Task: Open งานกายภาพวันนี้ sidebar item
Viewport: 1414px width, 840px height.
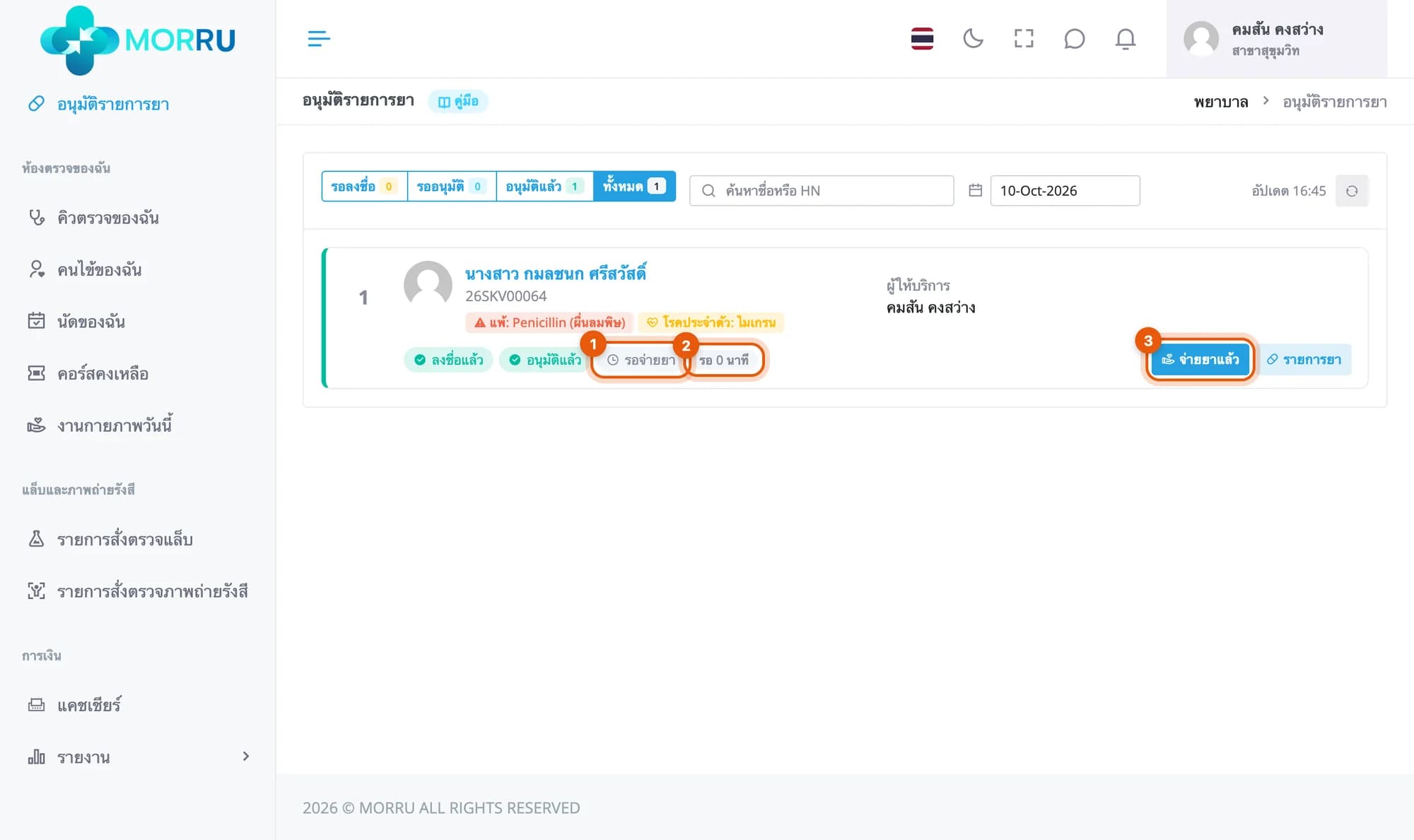Action: coord(100,425)
